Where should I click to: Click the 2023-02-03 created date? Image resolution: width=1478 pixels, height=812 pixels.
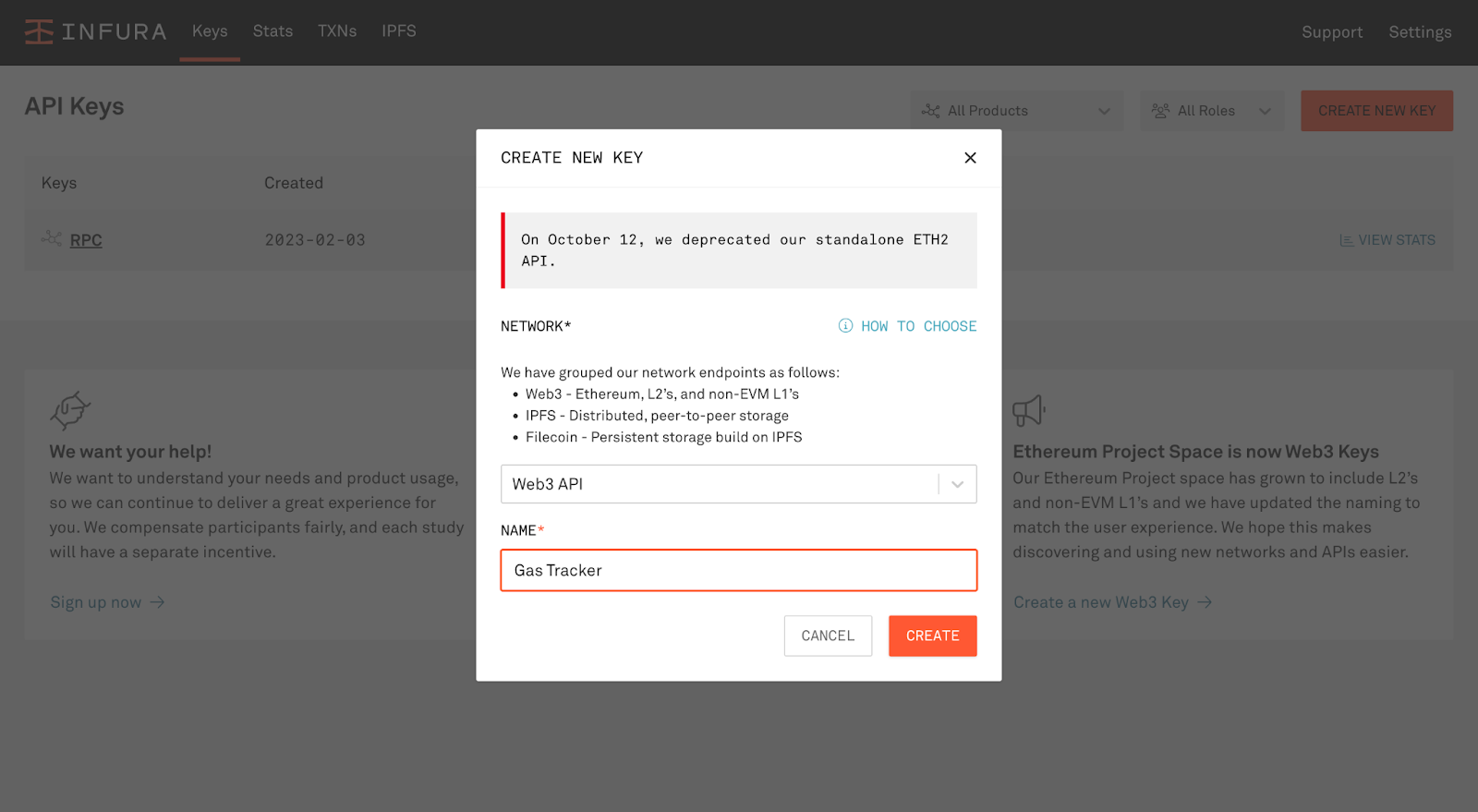click(315, 240)
